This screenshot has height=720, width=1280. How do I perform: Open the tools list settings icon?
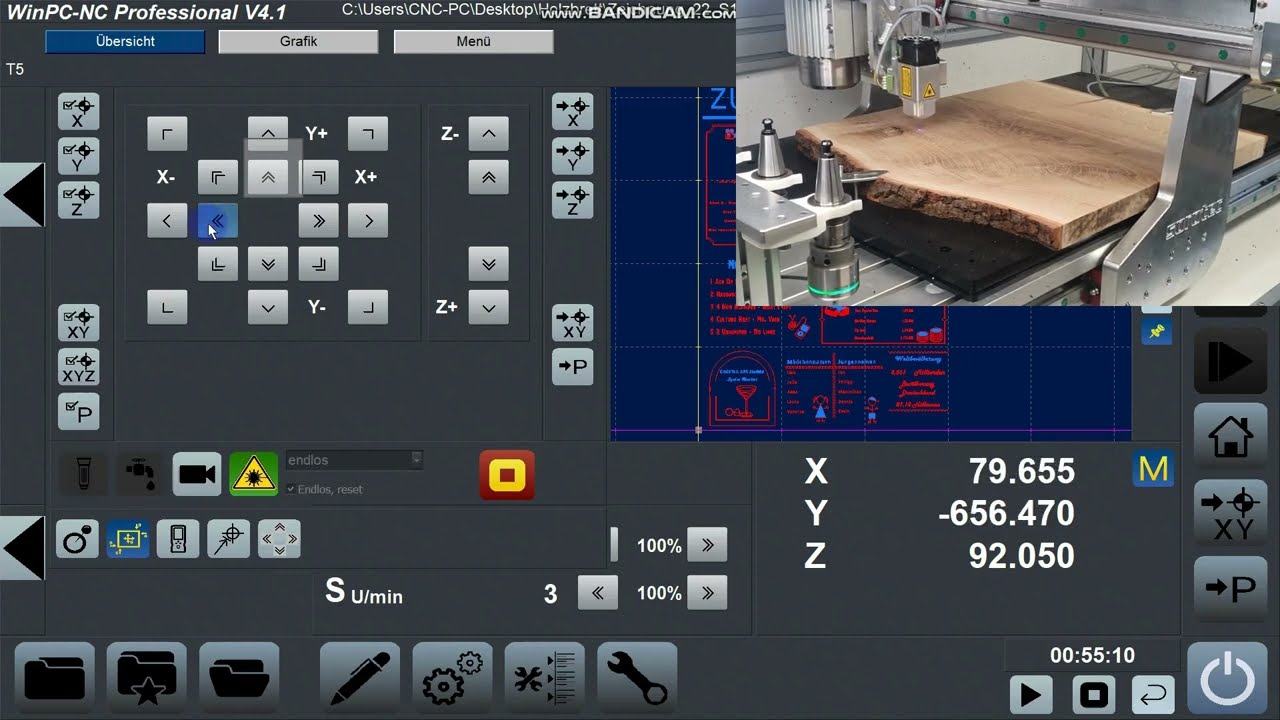click(545, 678)
